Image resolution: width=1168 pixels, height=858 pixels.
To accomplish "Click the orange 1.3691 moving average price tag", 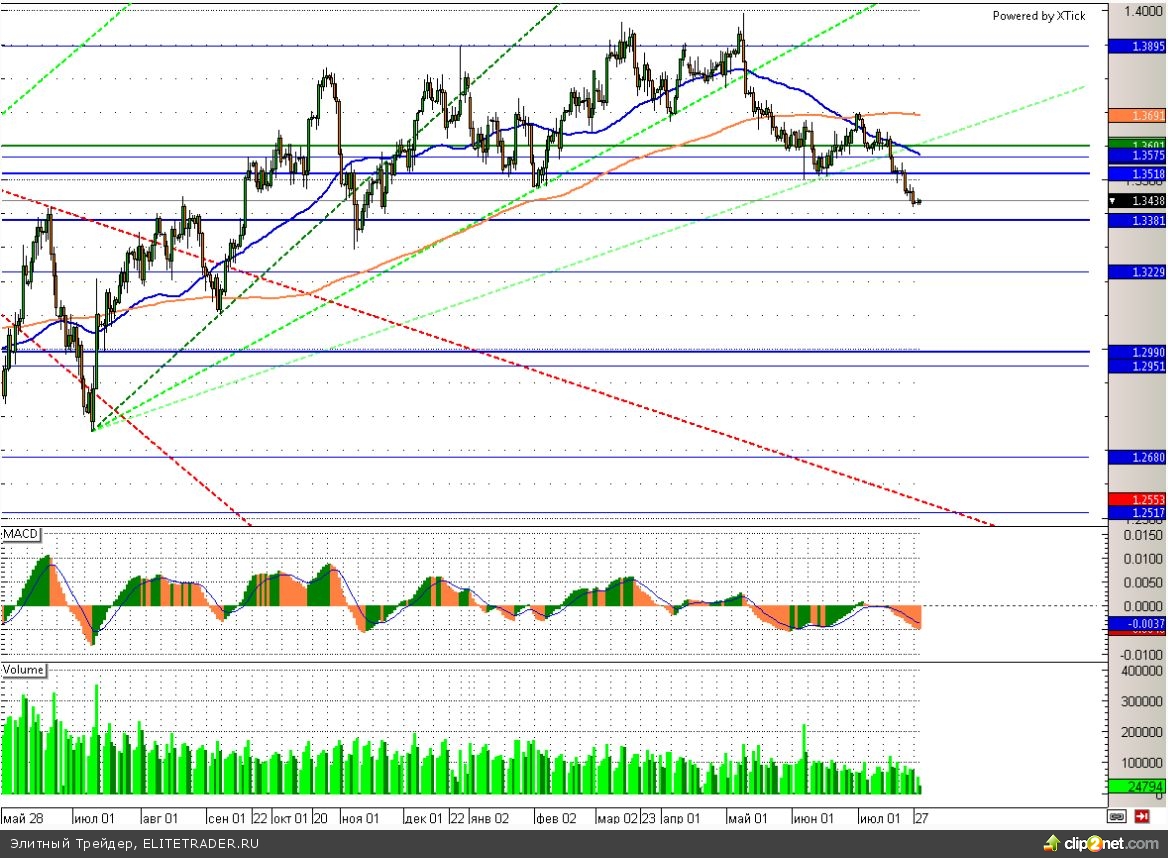I will tap(1137, 116).
